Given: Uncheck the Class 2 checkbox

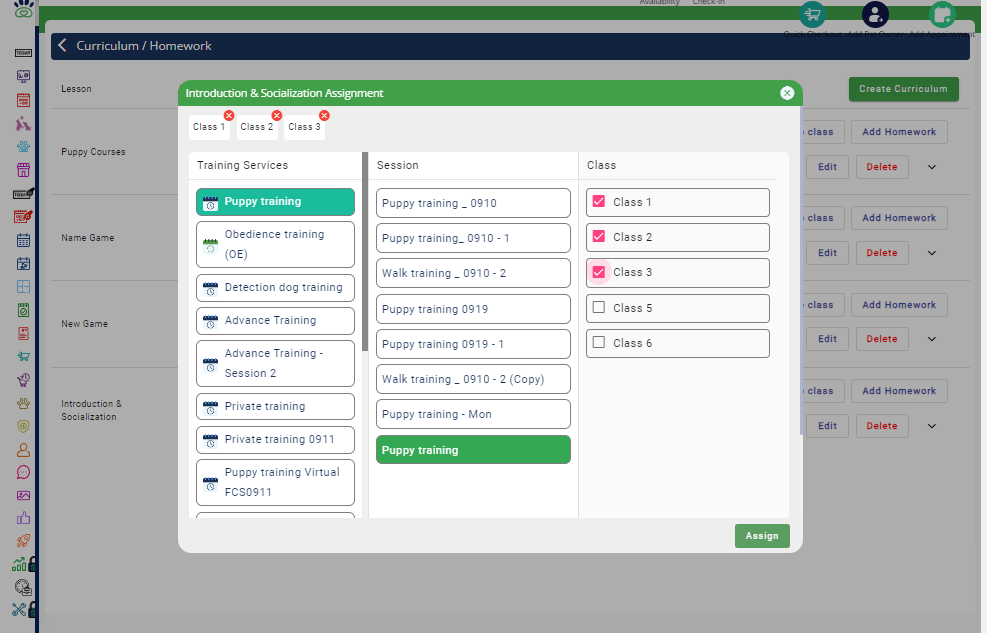Looking at the screenshot, I should click(599, 237).
